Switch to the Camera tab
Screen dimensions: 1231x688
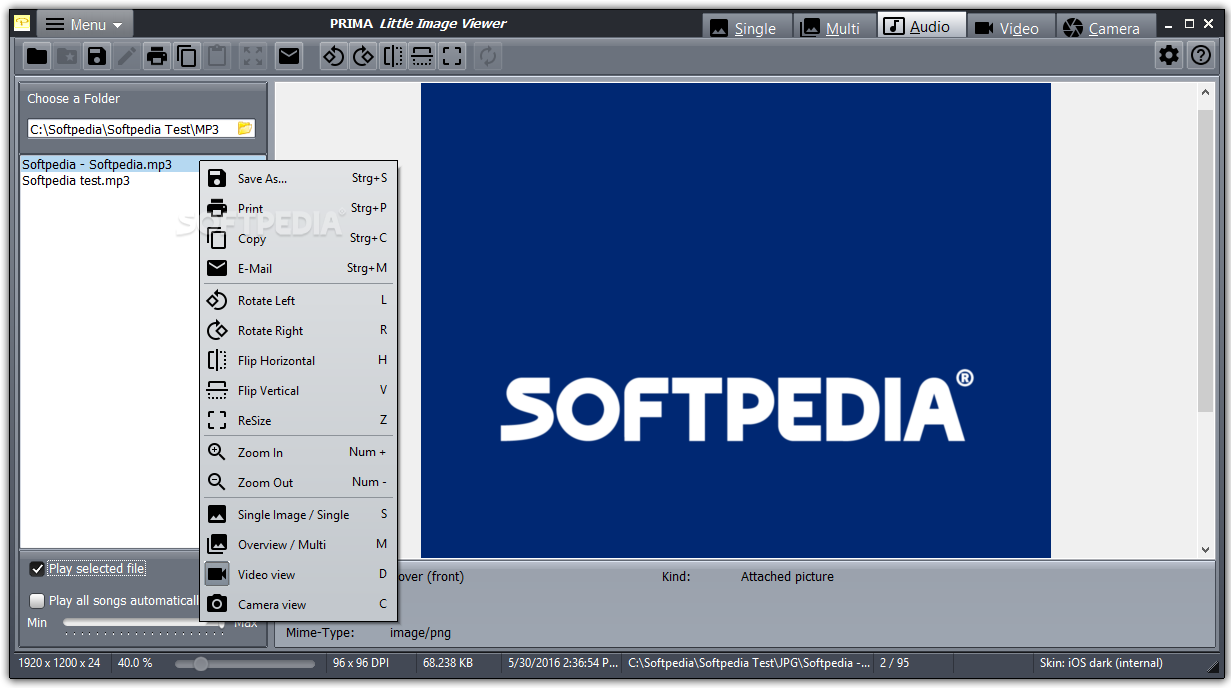click(x=1106, y=28)
